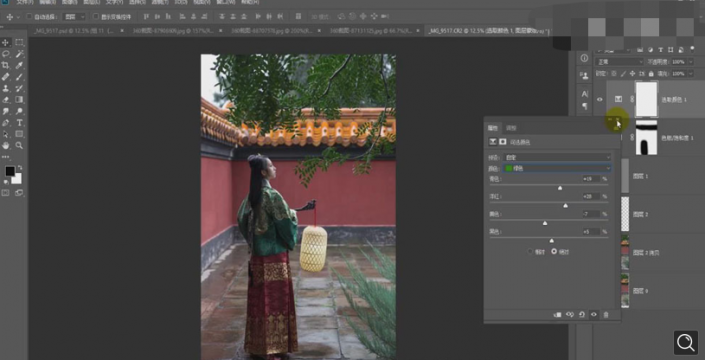Click the swap foreground/background colors icon
Screen dimensions: 705x360
19,168
